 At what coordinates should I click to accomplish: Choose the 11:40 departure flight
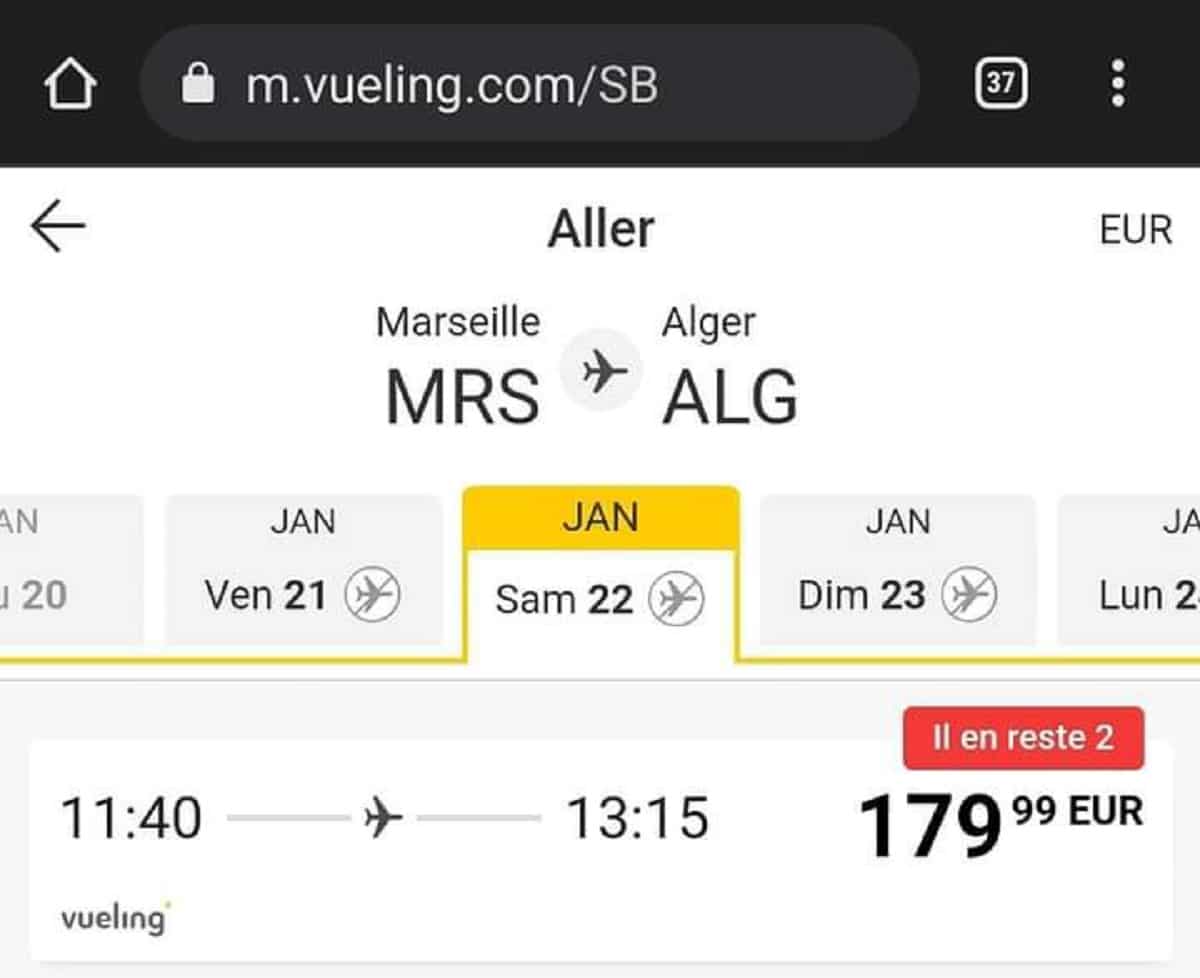click(x=132, y=819)
